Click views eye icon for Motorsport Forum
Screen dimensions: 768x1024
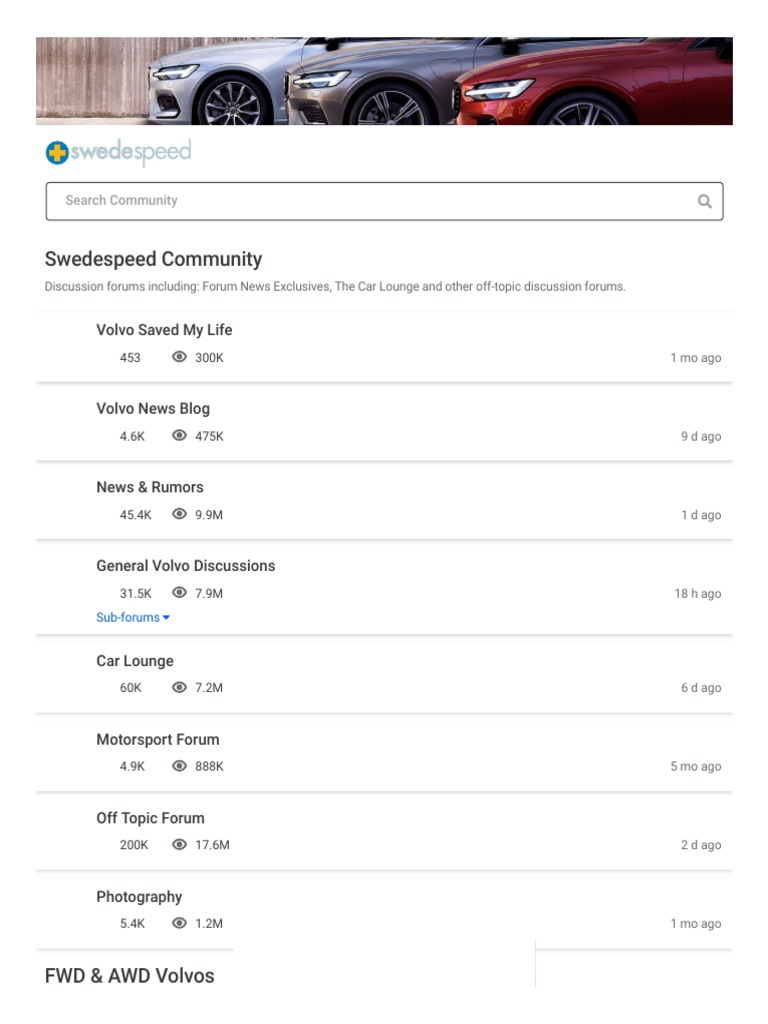[180, 766]
